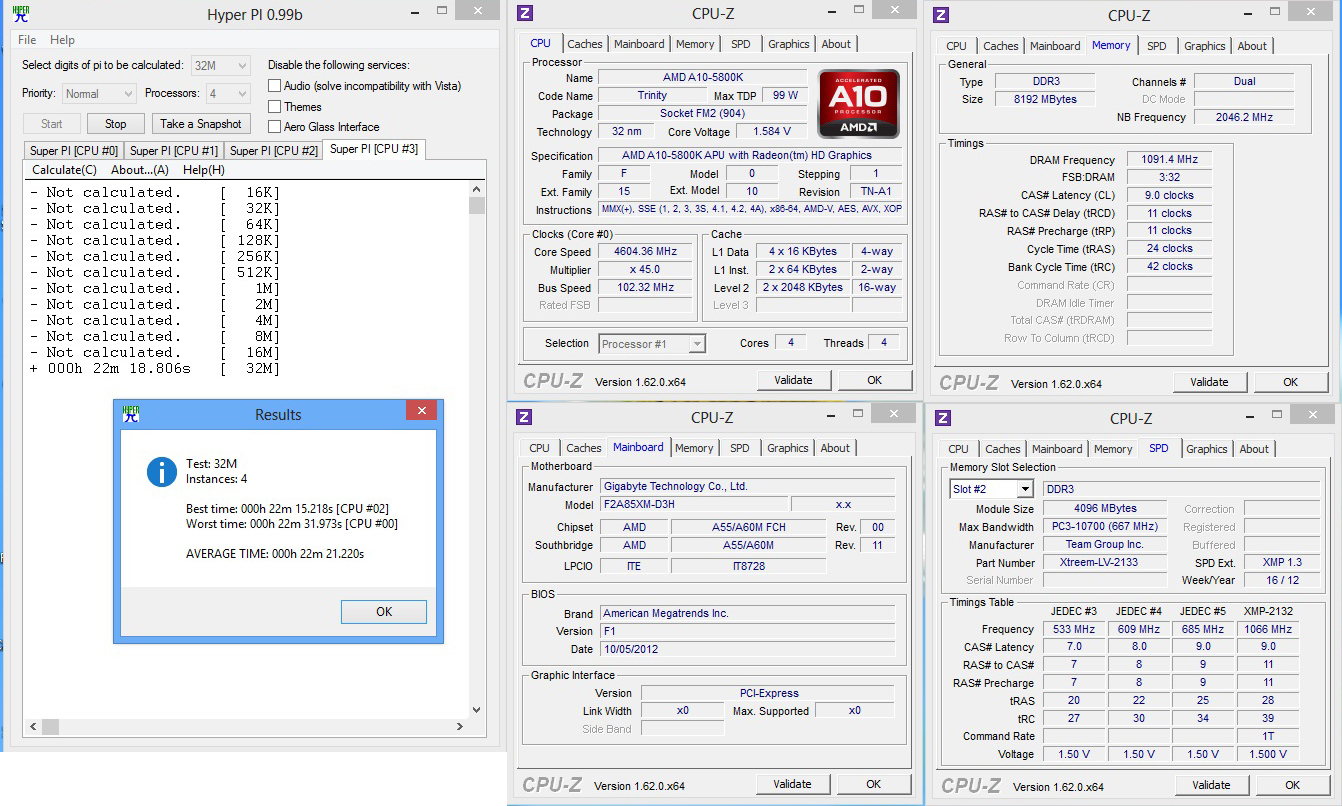This screenshot has width=1342, height=806.
Task: Click the AMD A10 processor logo
Action: 858,104
